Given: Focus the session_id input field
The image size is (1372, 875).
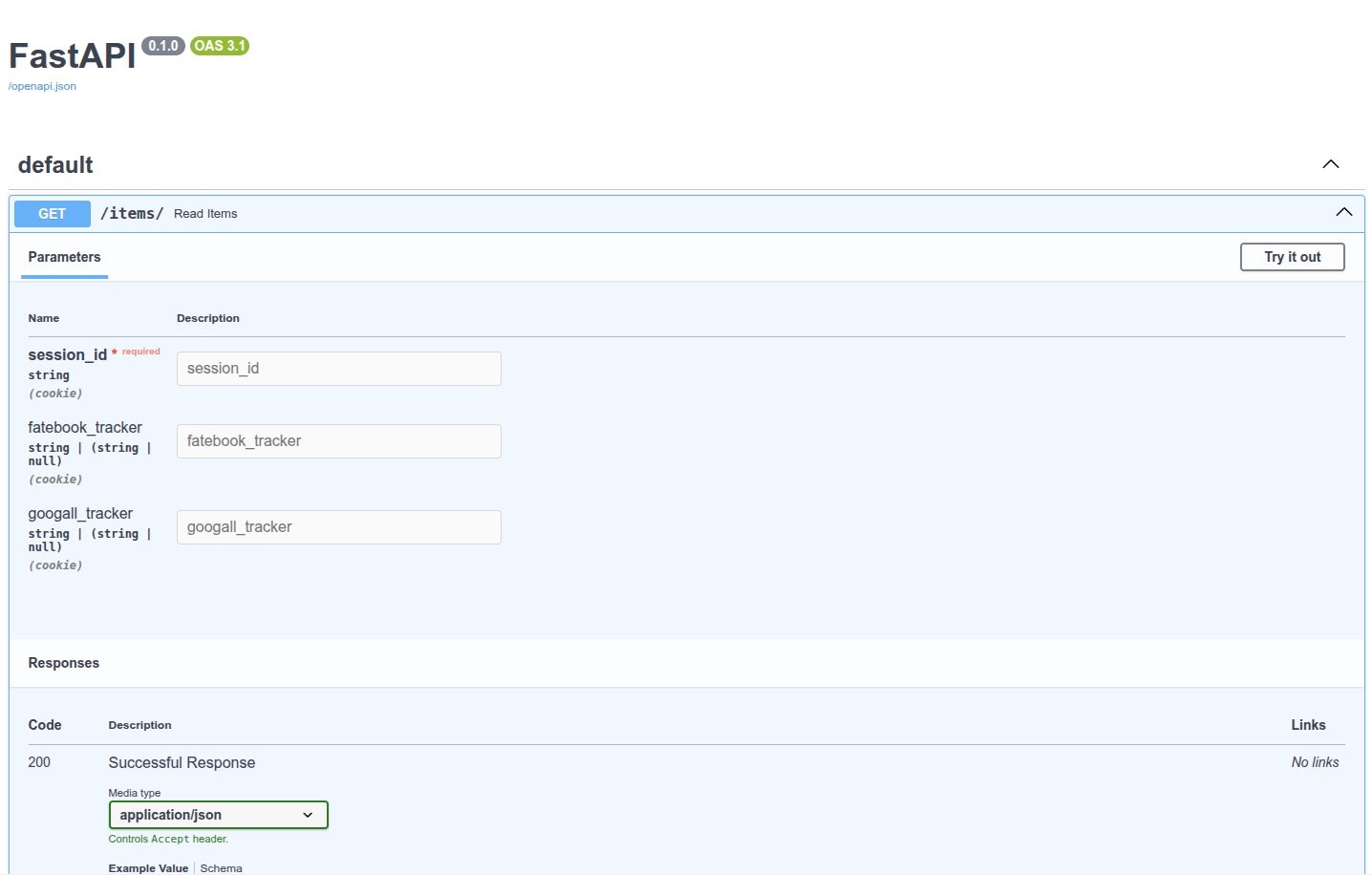Looking at the screenshot, I should (338, 369).
